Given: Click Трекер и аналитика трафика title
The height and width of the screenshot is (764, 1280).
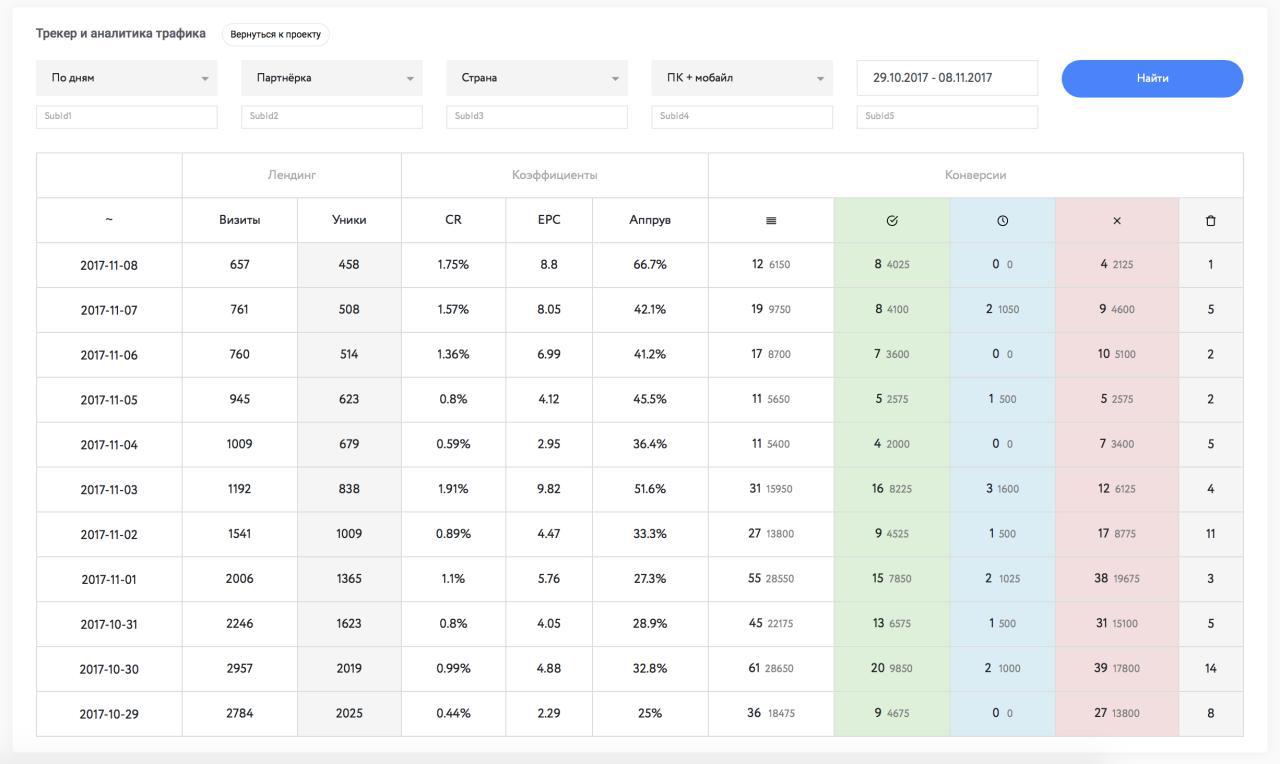Looking at the screenshot, I should 121,33.
